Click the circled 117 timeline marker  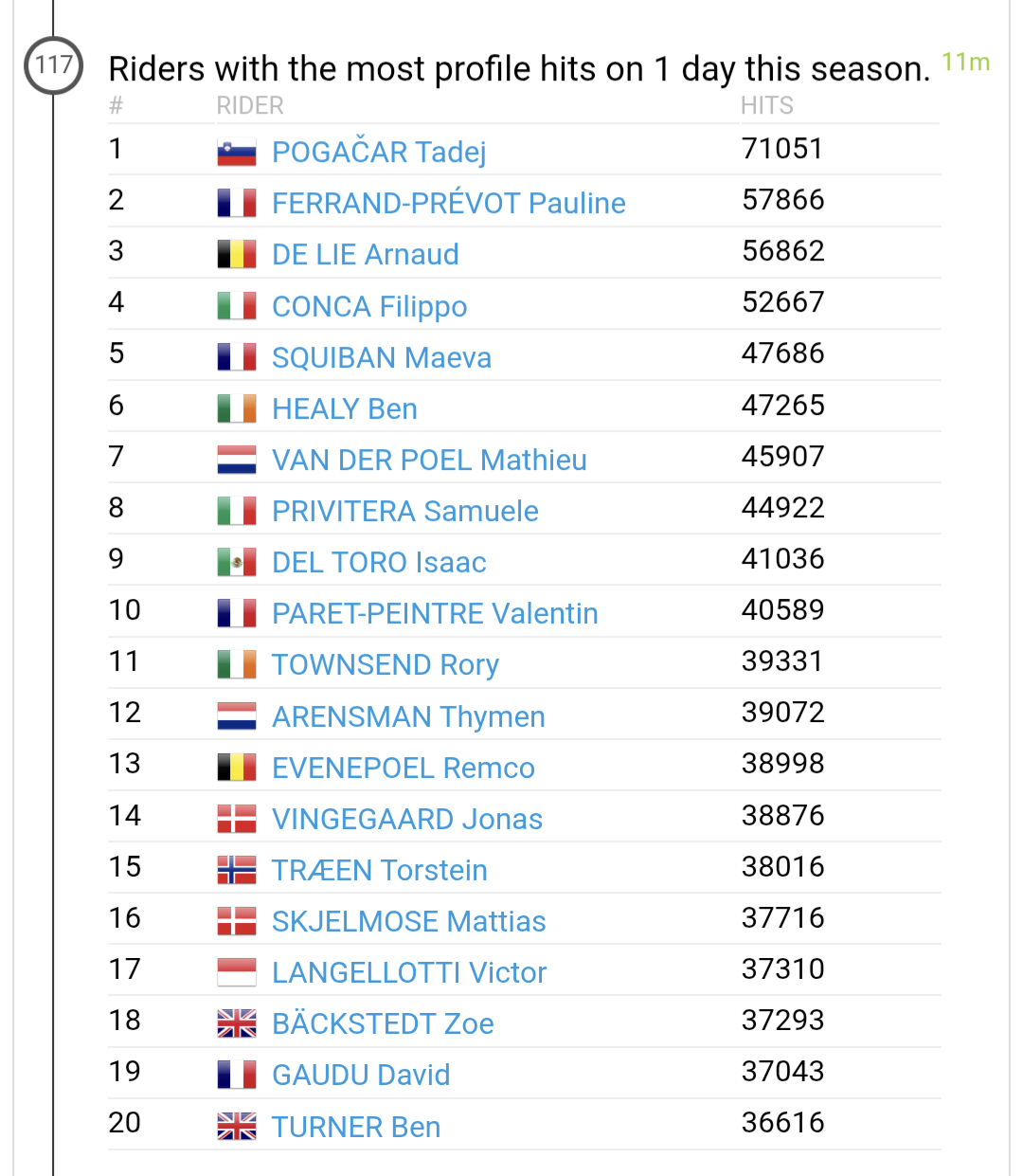[x=53, y=65]
